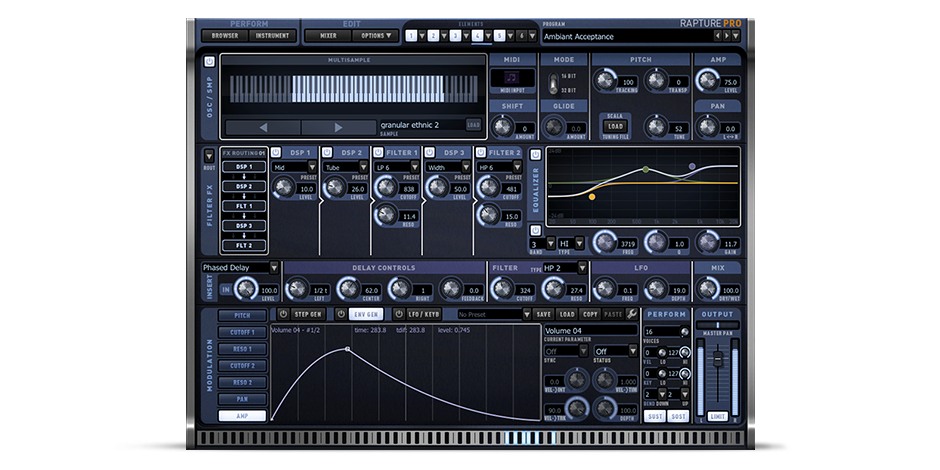Toggle DSP 3 power button
The height and width of the screenshot is (470, 940).
point(430,152)
